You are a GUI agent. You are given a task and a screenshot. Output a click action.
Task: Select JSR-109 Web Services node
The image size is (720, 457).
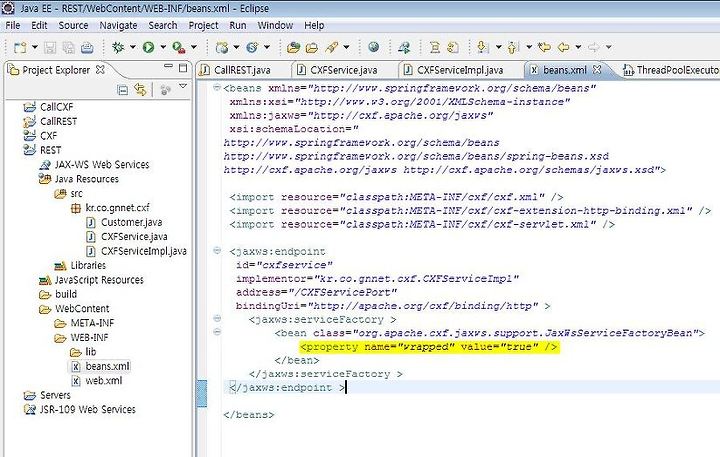[87, 409]
